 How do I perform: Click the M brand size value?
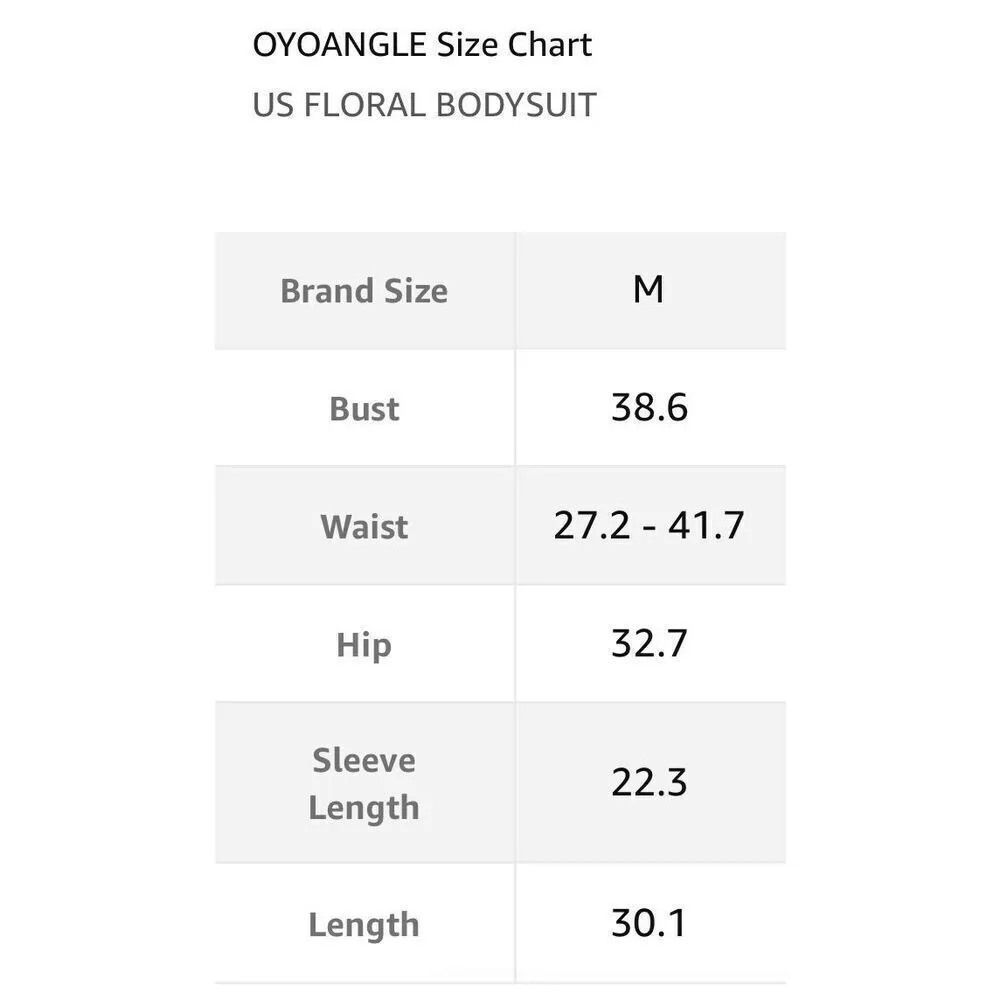pos(649,290)
